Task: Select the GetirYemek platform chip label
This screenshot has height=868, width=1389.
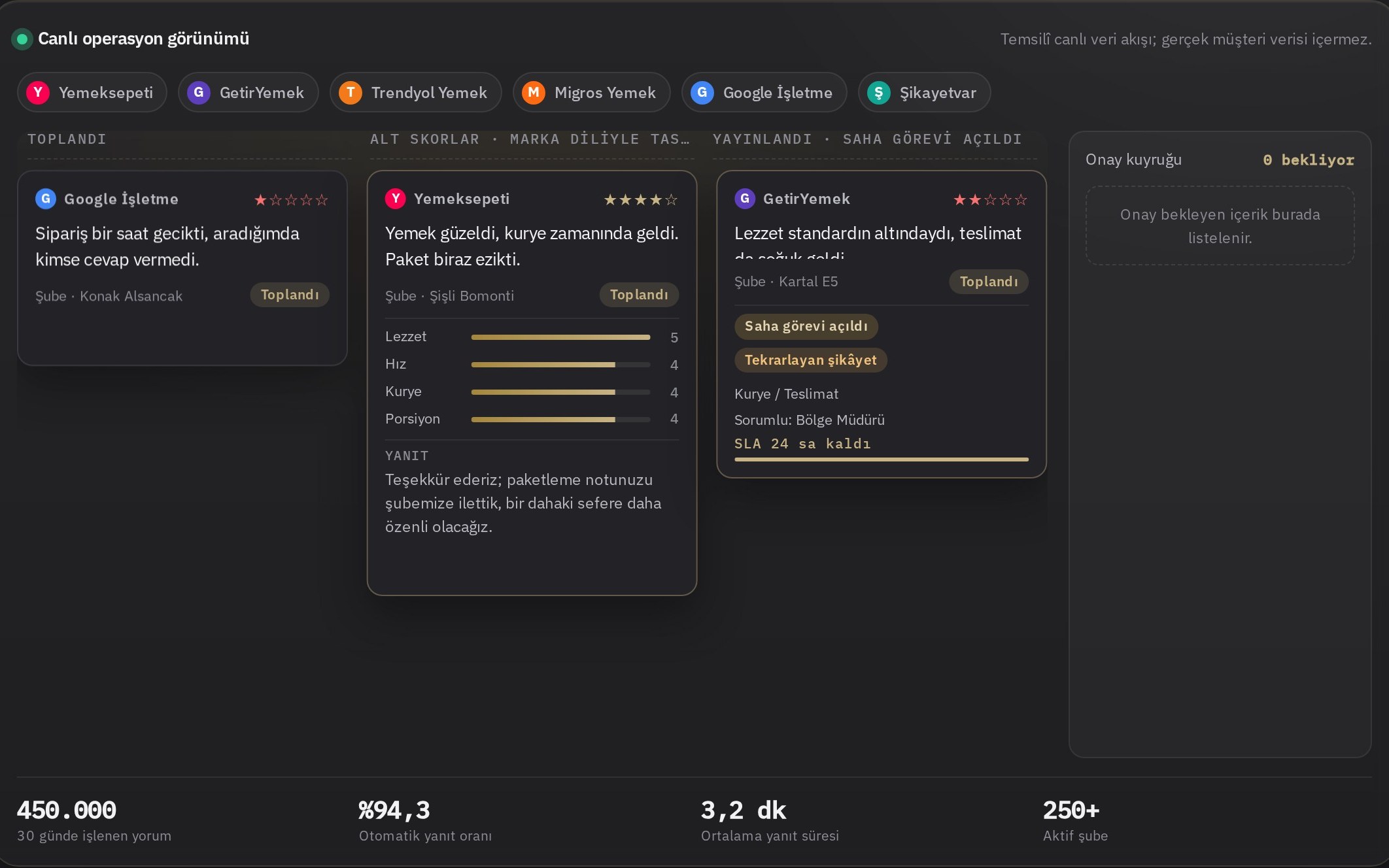Action: pyautogui.click(x=262, y=93)
